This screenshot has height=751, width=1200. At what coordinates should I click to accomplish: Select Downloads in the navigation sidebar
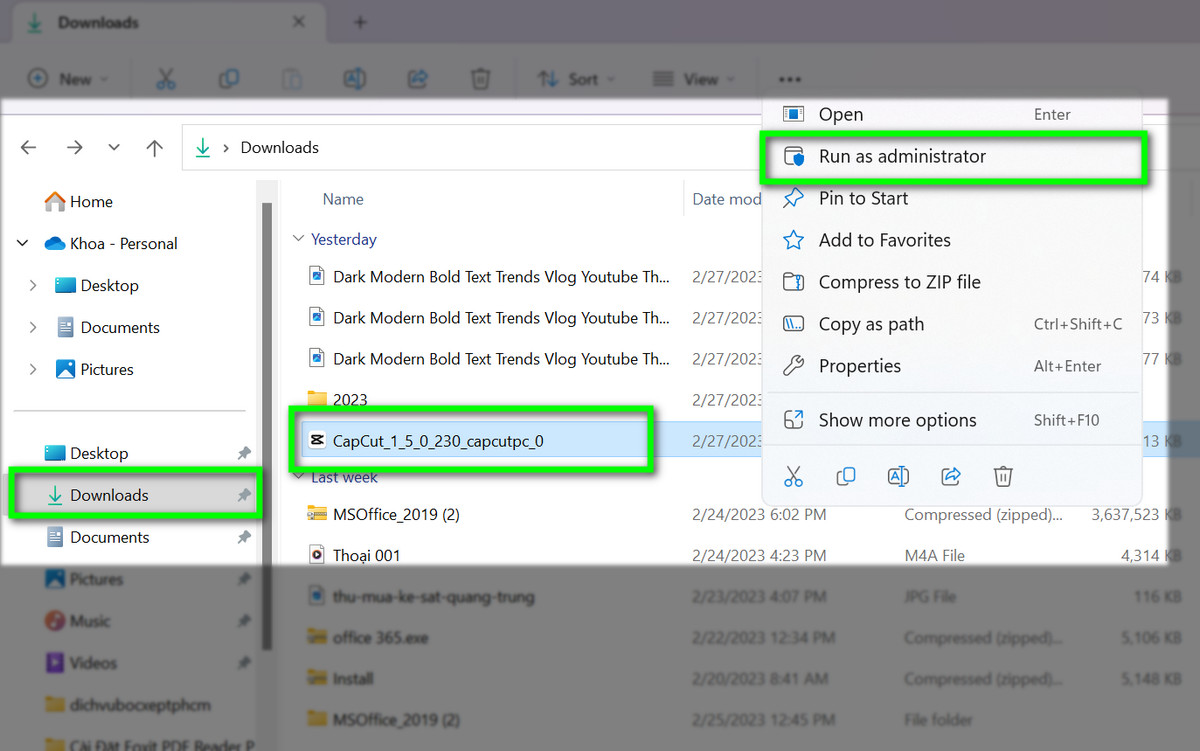coord(135,496)
